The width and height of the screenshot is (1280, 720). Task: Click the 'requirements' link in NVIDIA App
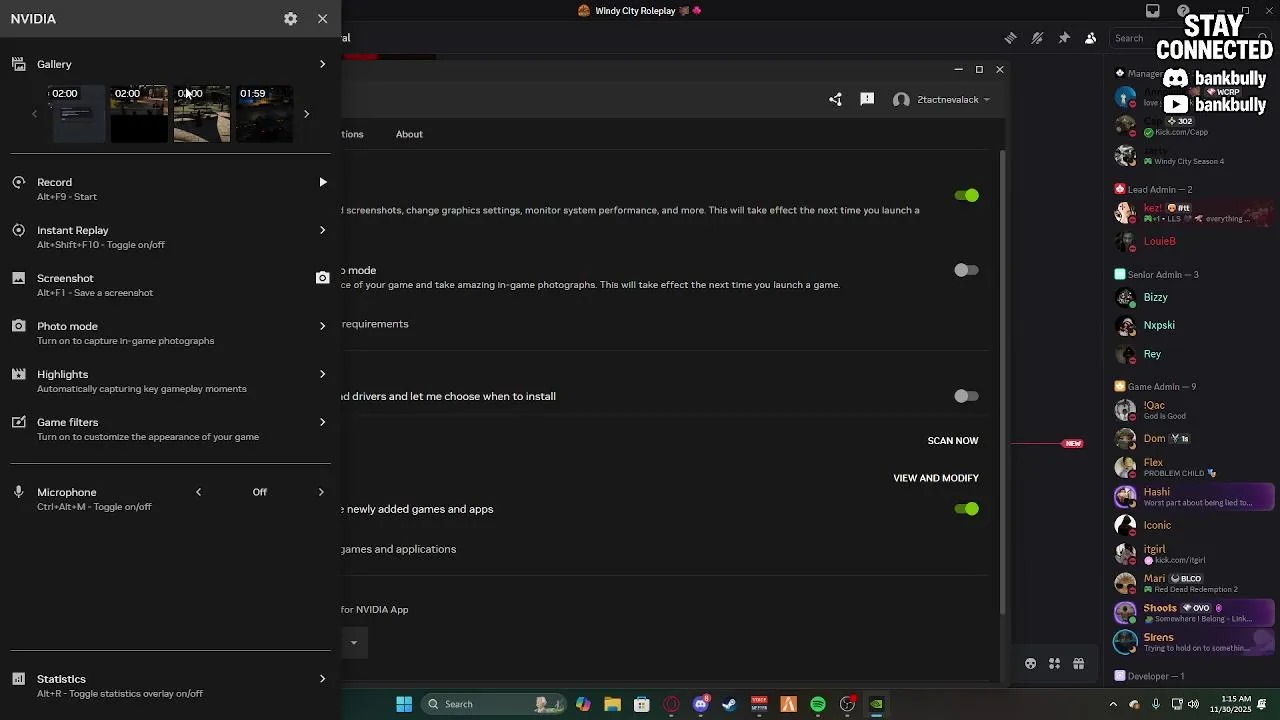tap(375, 324)
